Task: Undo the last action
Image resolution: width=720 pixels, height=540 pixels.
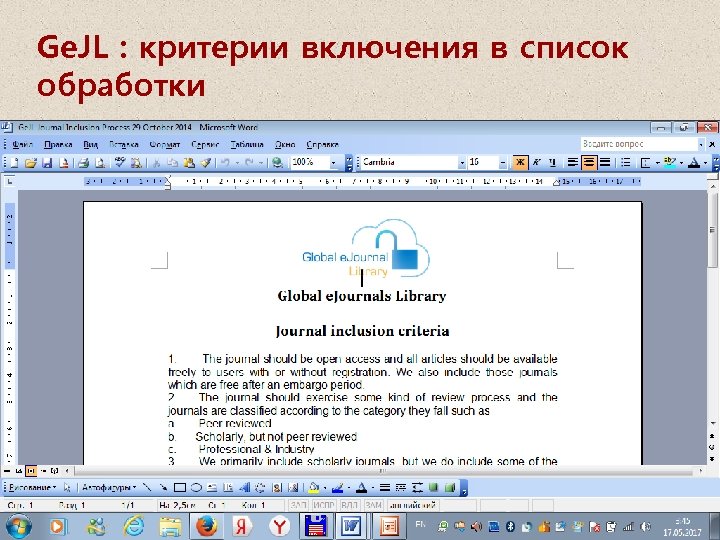Action: pyautogui.click(x=225, y=162)
